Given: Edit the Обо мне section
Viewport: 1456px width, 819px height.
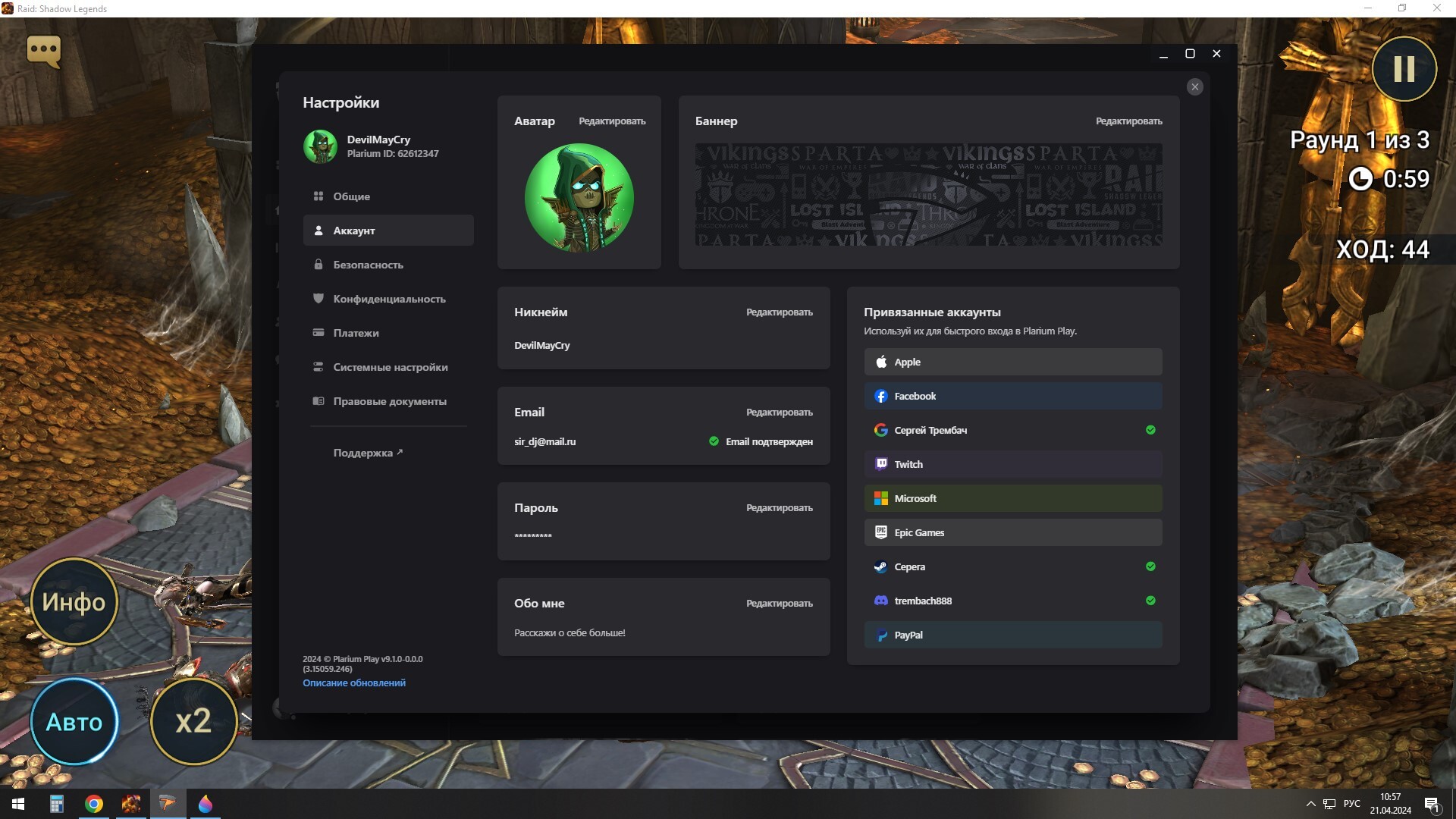Looking at the screenshot, I should [779, 604].
